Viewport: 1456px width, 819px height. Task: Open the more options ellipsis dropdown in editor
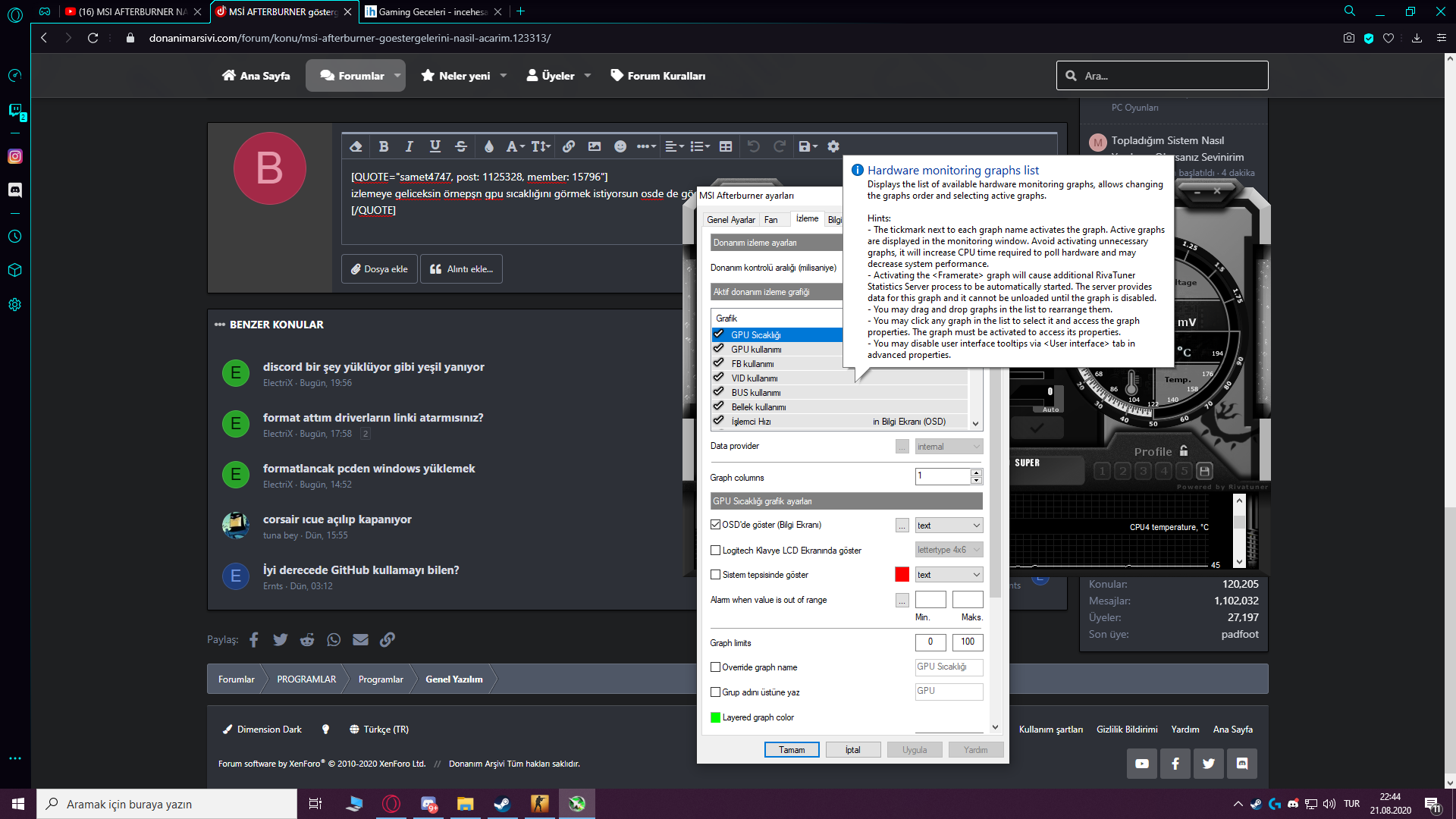coord(646,146)
